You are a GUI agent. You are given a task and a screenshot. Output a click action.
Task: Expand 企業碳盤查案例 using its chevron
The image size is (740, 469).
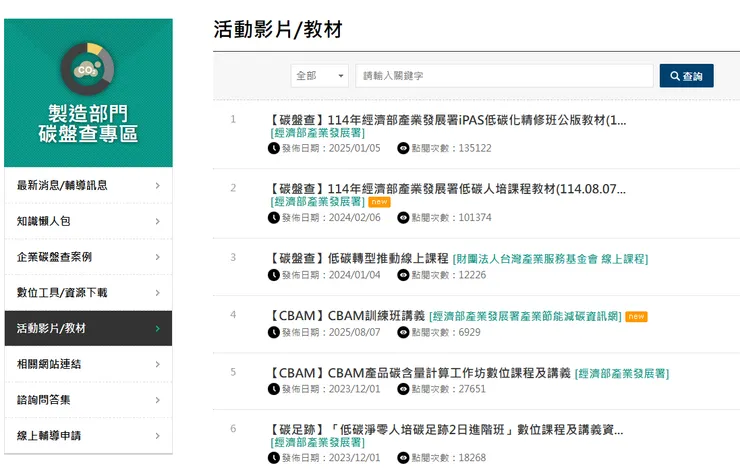(158, 257)
